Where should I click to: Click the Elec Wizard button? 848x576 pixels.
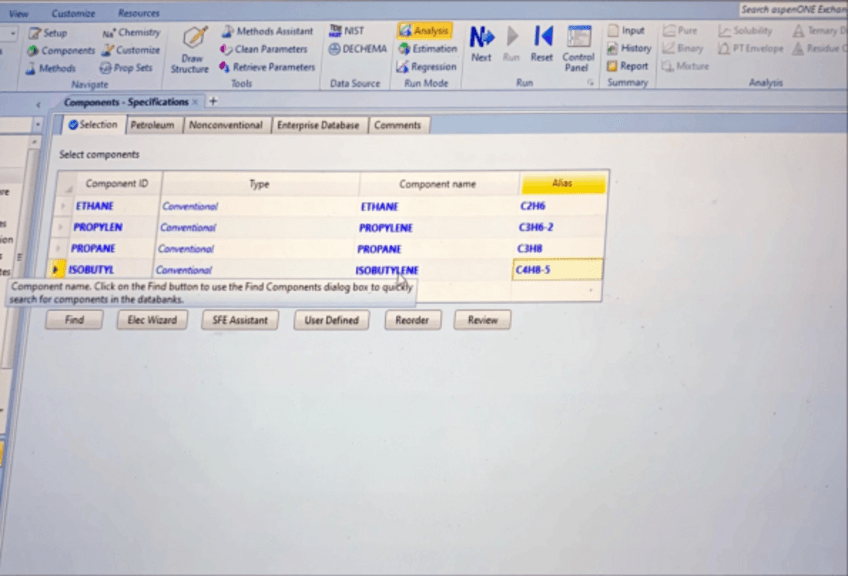coord(152,320)
